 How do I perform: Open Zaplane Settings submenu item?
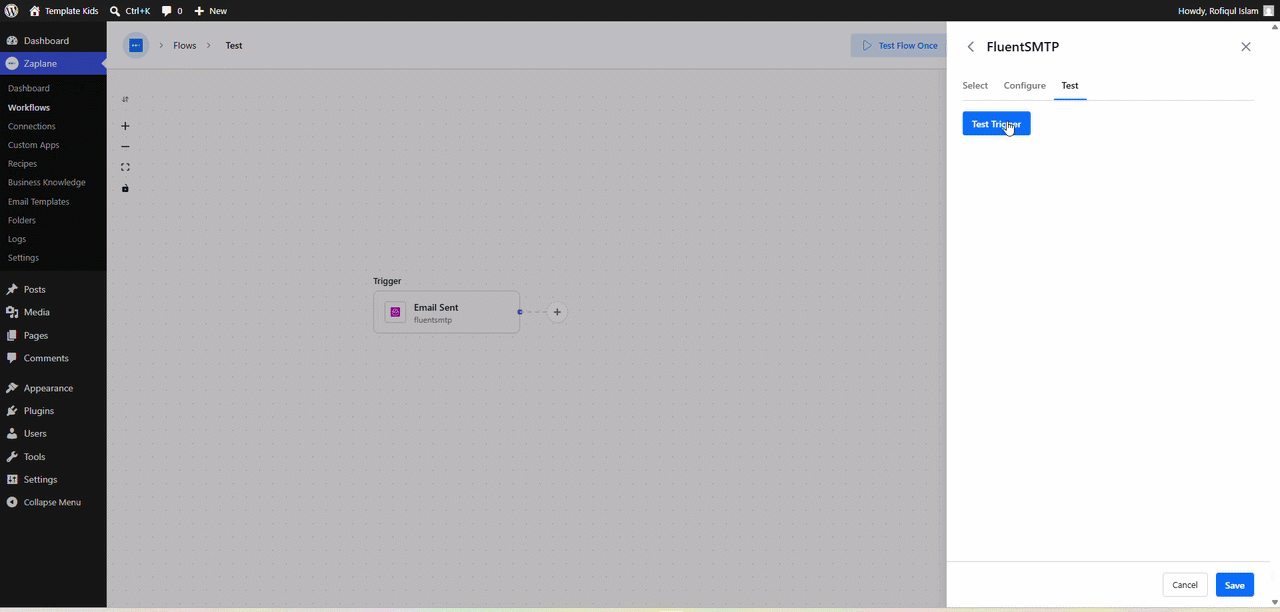tap(23, 257)
